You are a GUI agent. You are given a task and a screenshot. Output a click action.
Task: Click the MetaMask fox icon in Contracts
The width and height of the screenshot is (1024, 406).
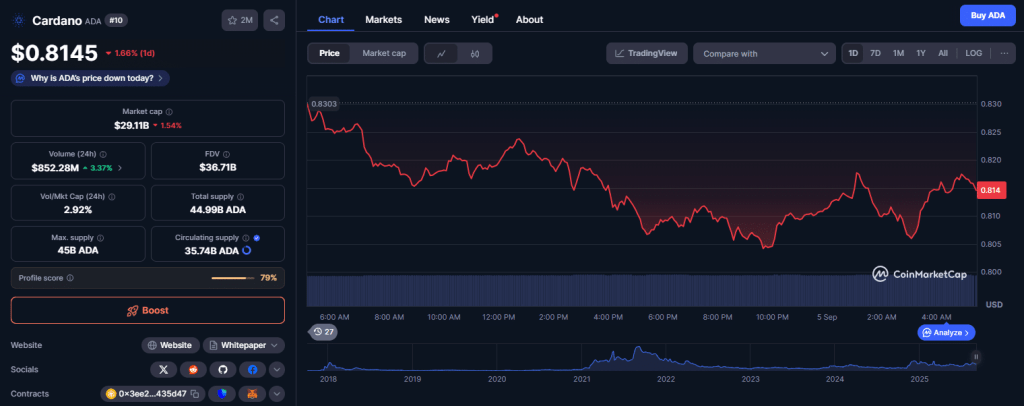(x=252, y=394)
